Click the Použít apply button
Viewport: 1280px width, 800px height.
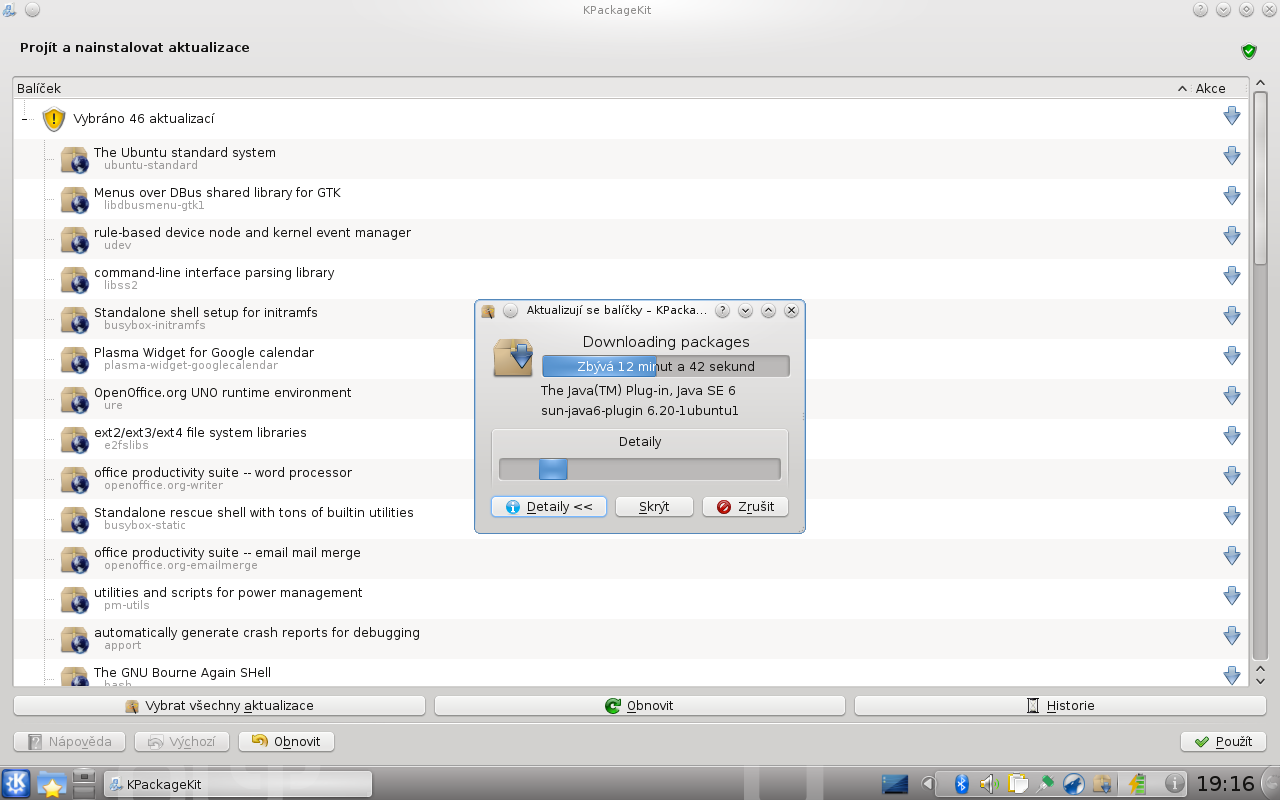click(x=1223, y=742)
